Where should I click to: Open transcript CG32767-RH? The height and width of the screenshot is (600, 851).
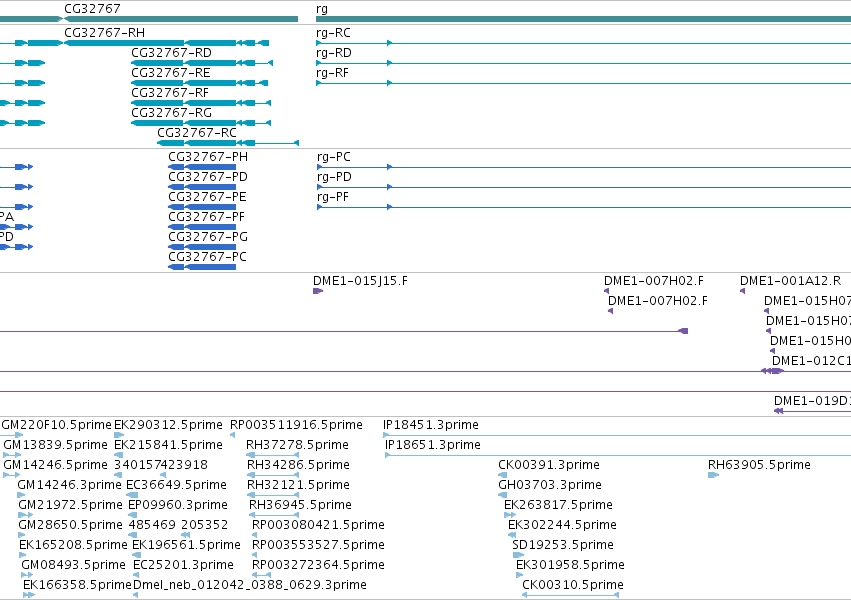(104, 33)
